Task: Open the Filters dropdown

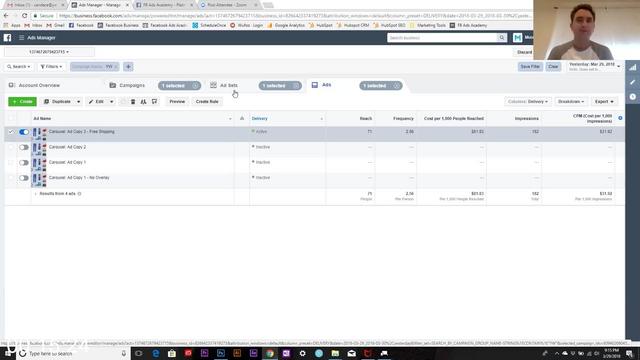Action: (x=51, y=67)
